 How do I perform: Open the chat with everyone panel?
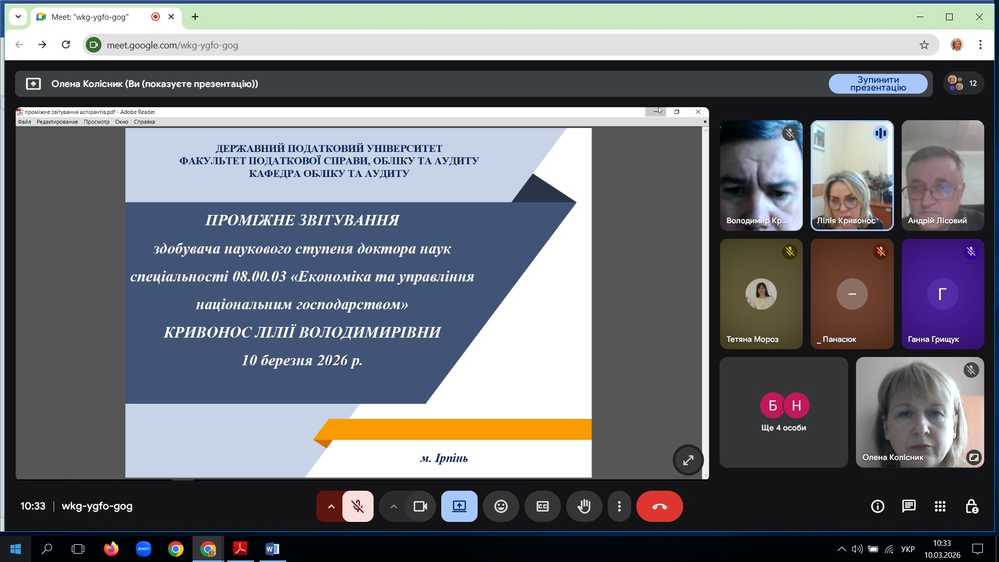(908, 507)
